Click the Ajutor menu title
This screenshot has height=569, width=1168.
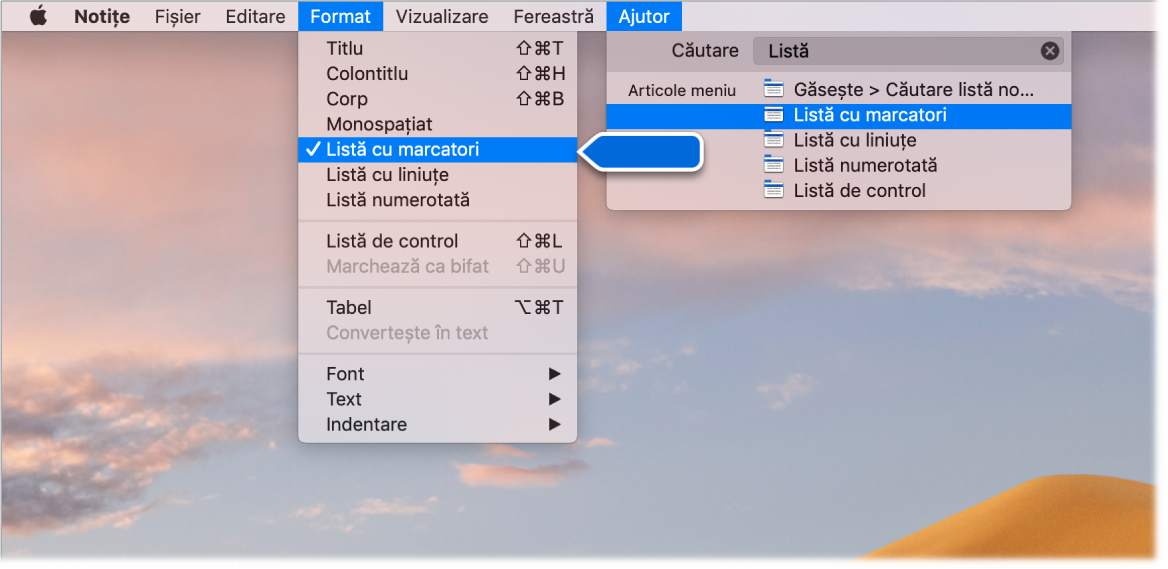coord(644,16)
